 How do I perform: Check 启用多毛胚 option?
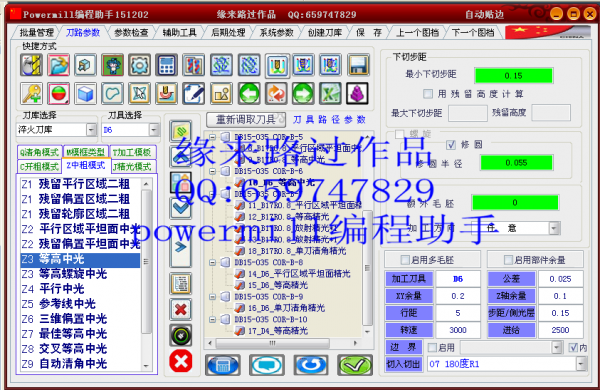point(404,260)
